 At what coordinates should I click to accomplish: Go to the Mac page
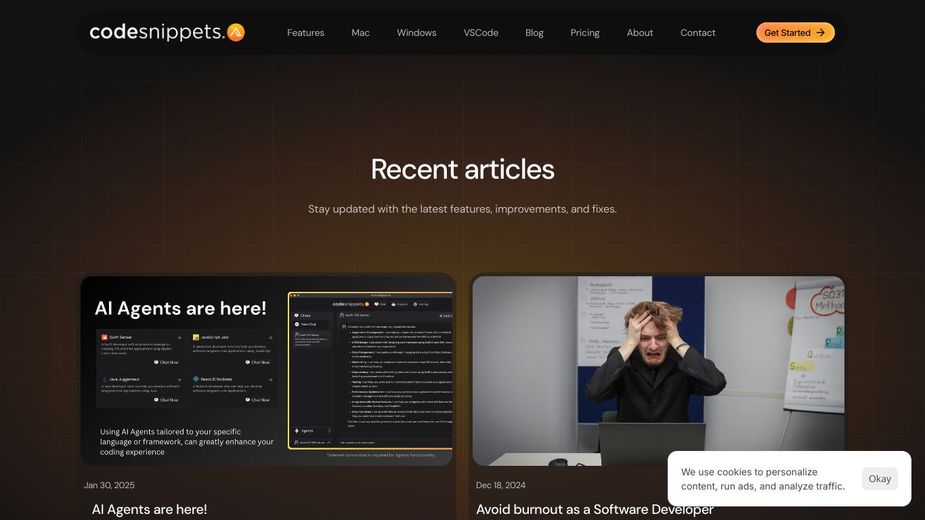pos(360,33)
